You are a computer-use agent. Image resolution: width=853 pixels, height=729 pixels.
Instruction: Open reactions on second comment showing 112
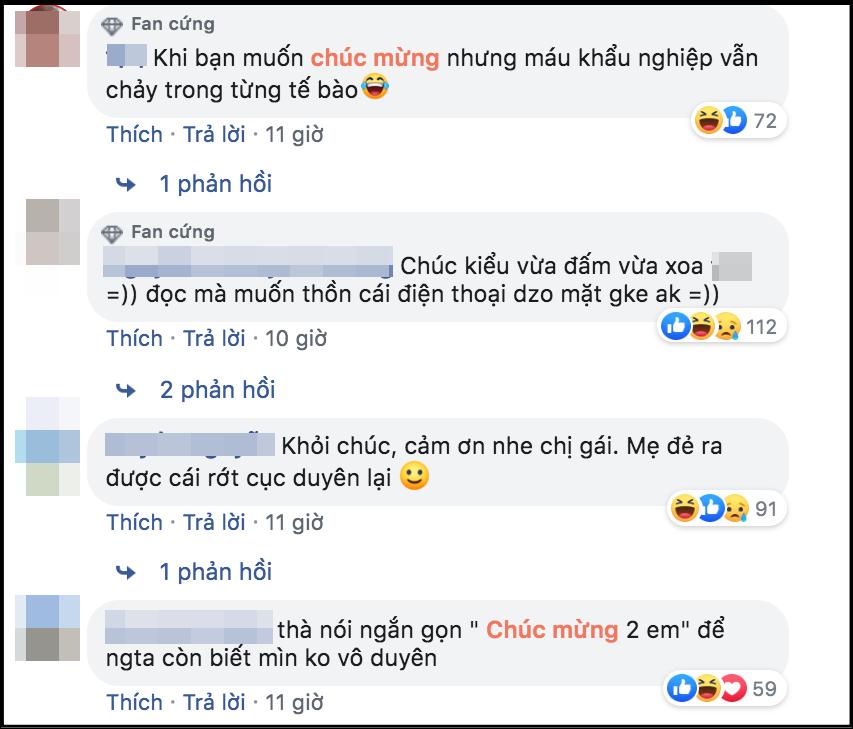(719, 327)
